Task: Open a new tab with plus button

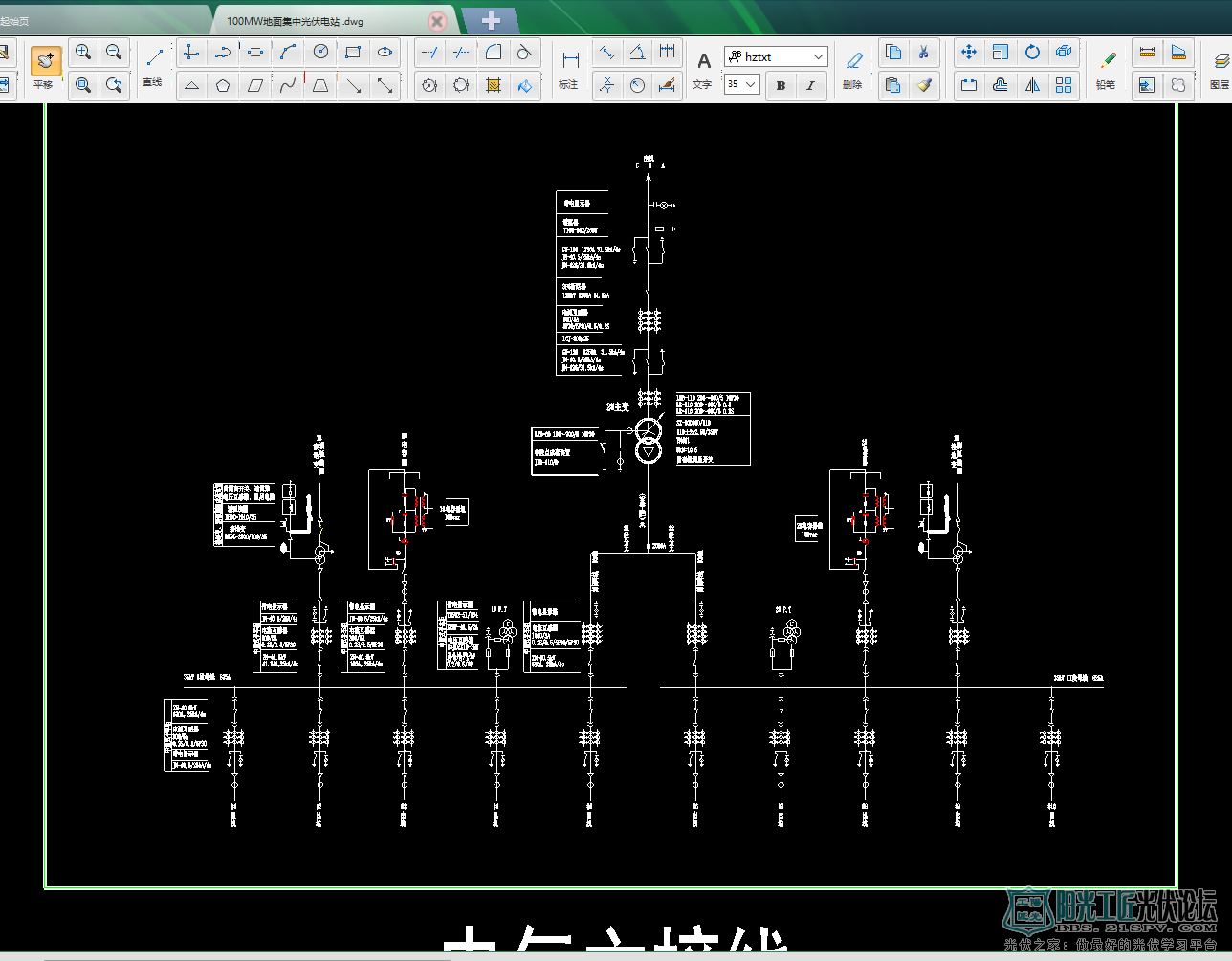Action: click(491, 20)
